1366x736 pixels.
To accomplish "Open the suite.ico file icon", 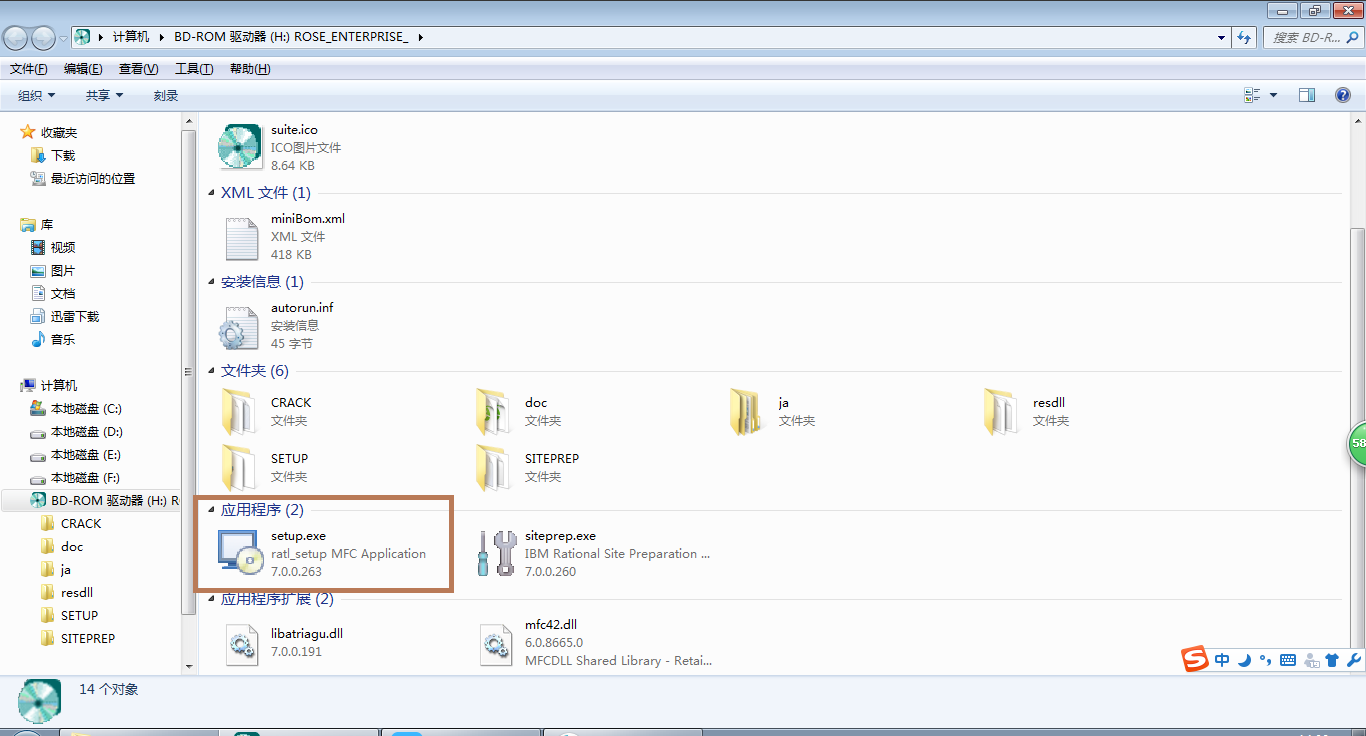I will click(240, 148).
